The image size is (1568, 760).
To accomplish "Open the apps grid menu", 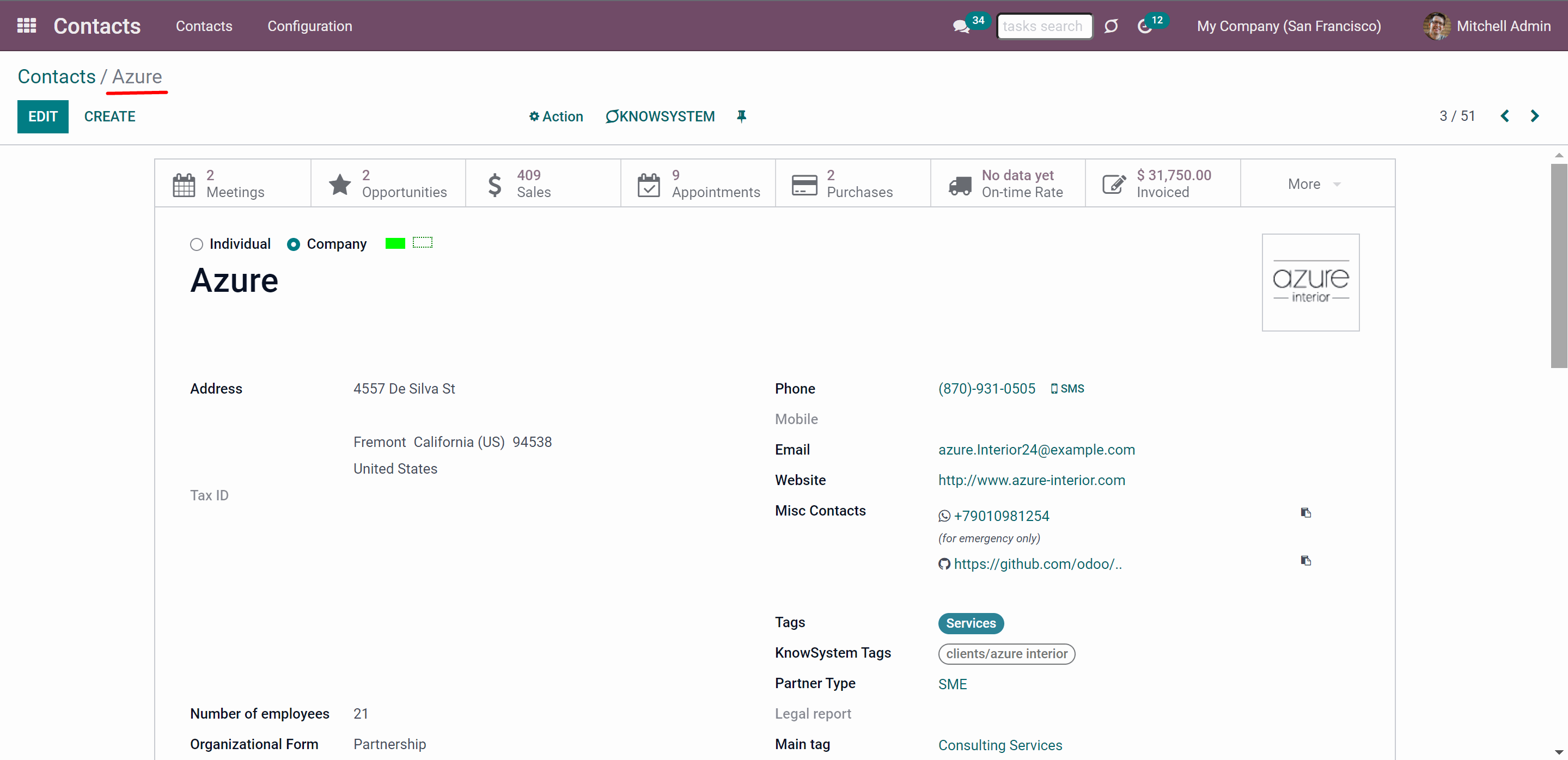I will 27,26.
